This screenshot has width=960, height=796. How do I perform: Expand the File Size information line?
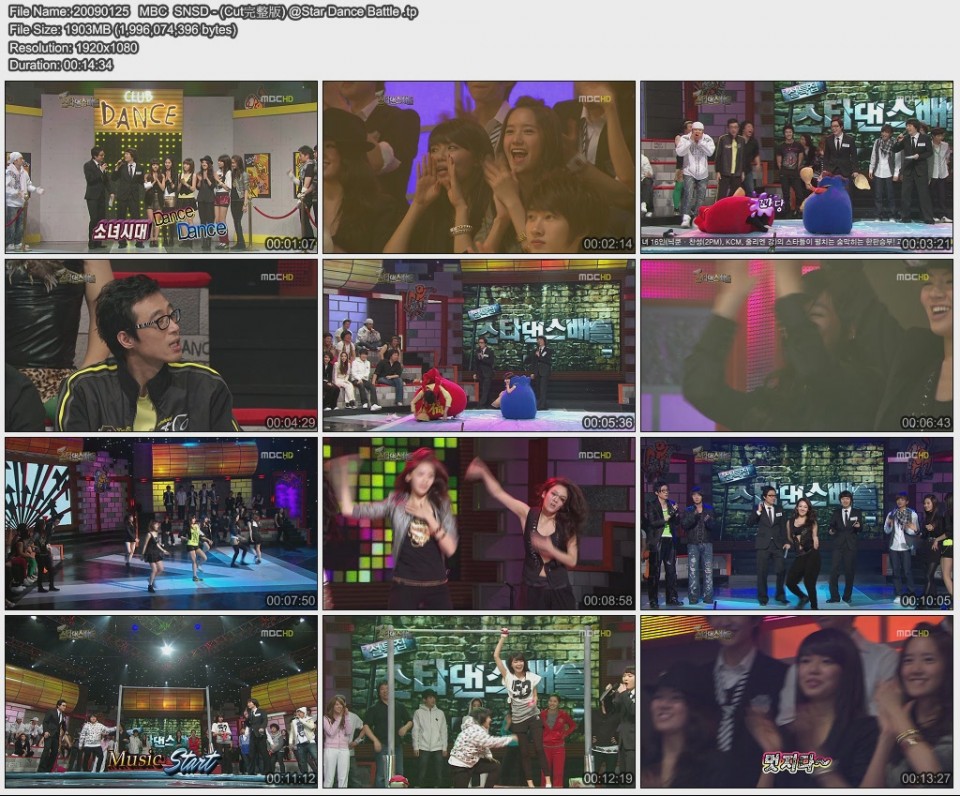point(120,27)
